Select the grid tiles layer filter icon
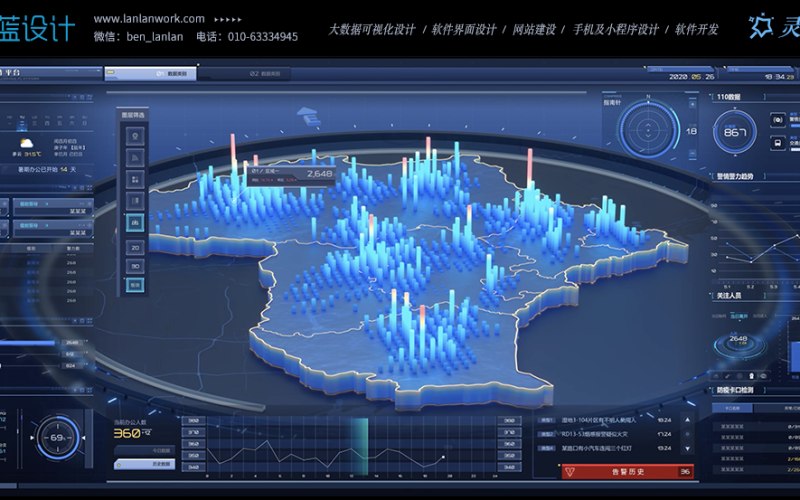The image size is (800, 500). point(135,180)
